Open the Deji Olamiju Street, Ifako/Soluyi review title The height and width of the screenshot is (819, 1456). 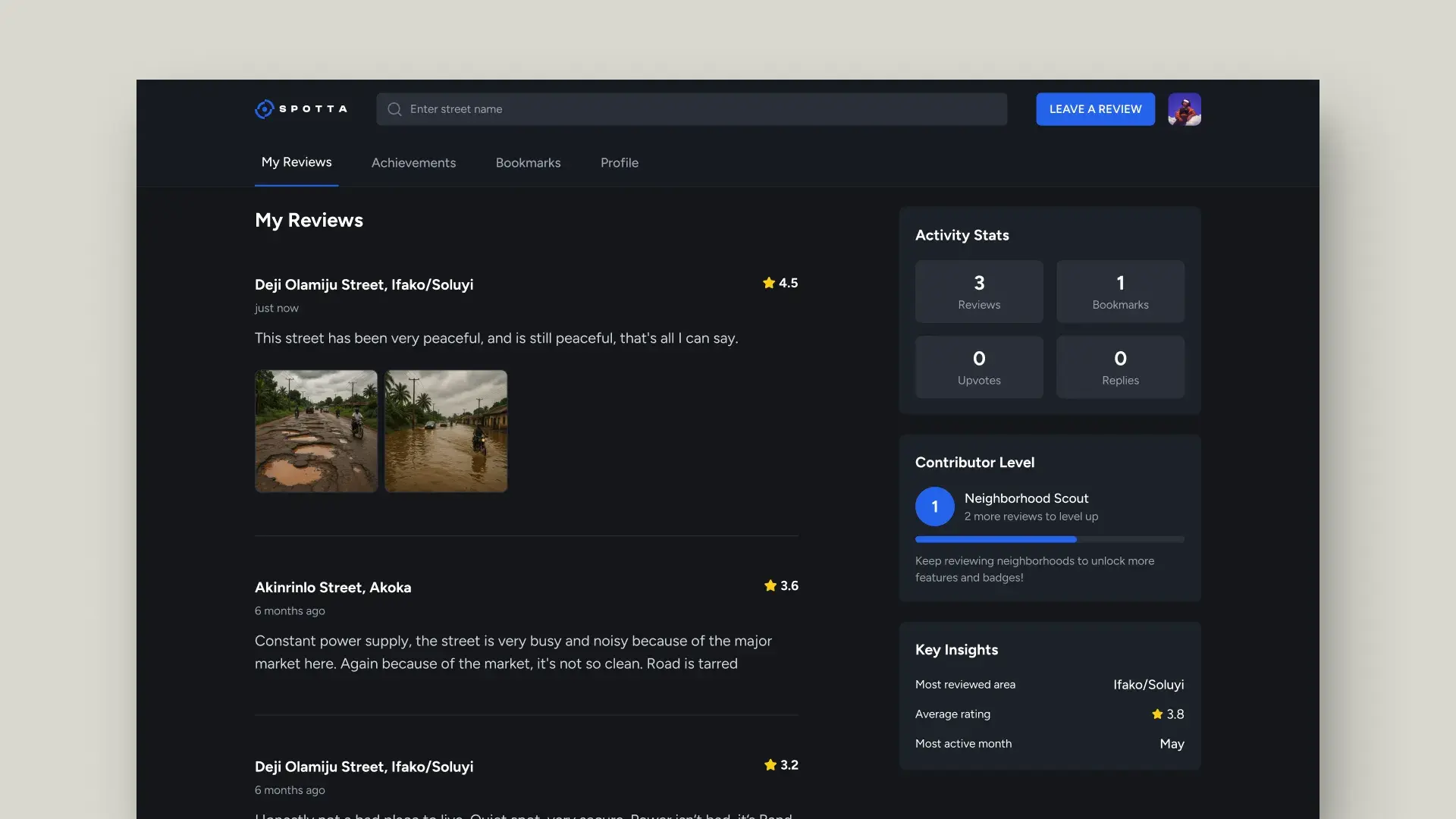coord(364,284)
